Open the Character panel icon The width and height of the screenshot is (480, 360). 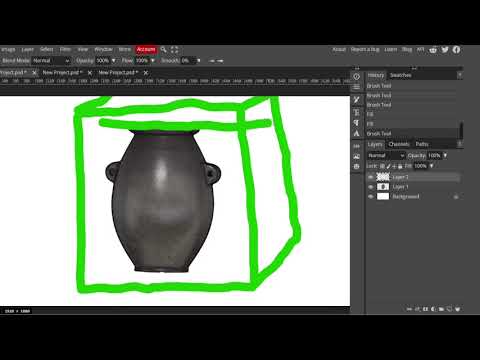(357, 112)
